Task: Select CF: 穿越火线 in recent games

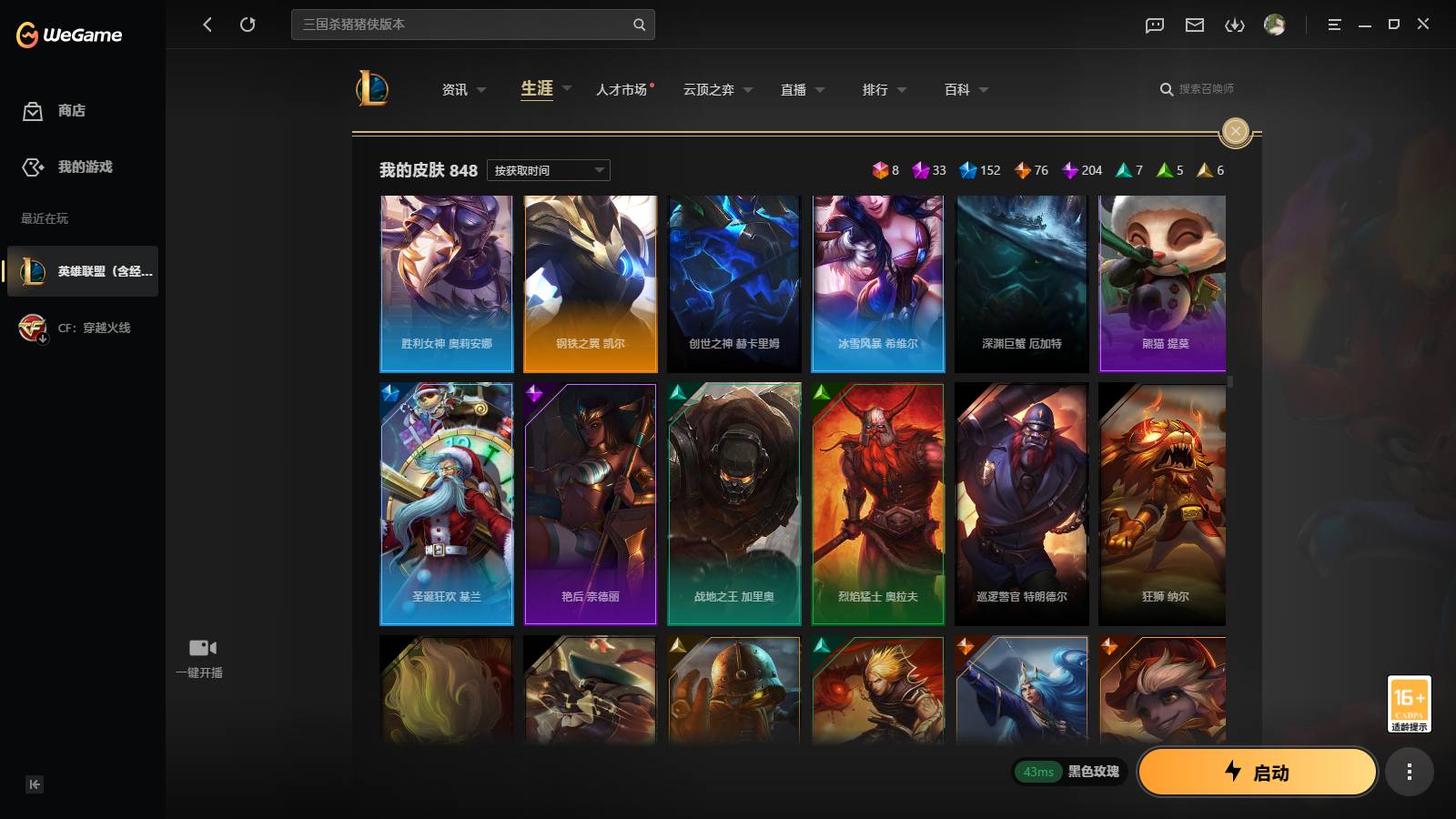Action: (83, 328)
